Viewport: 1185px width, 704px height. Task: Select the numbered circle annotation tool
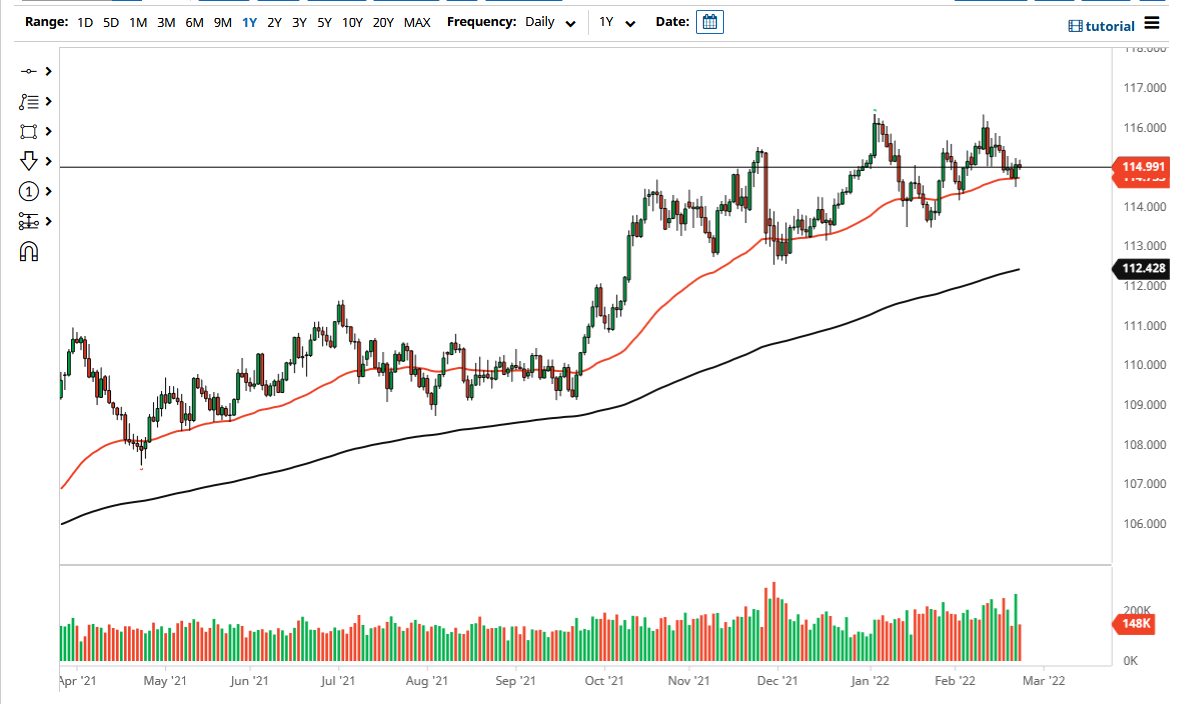coord(27,191)
